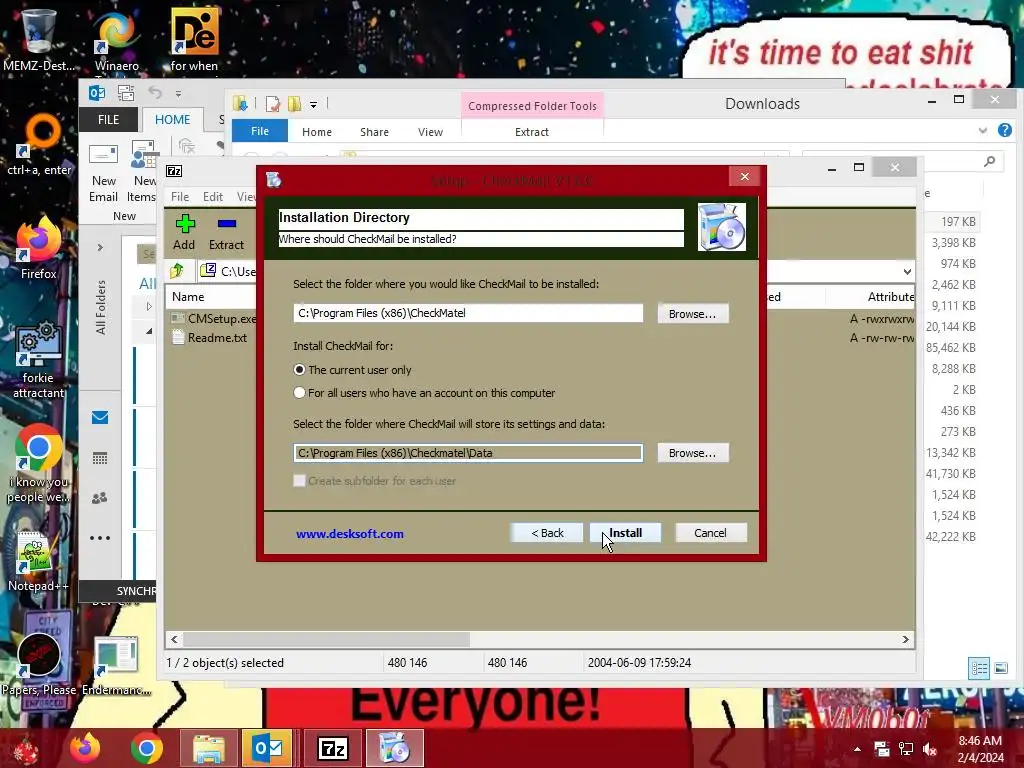Viewport: 1024px width, 768px height.
Task: Open the File tab in Downloads explorer
Action: [260, 131]
